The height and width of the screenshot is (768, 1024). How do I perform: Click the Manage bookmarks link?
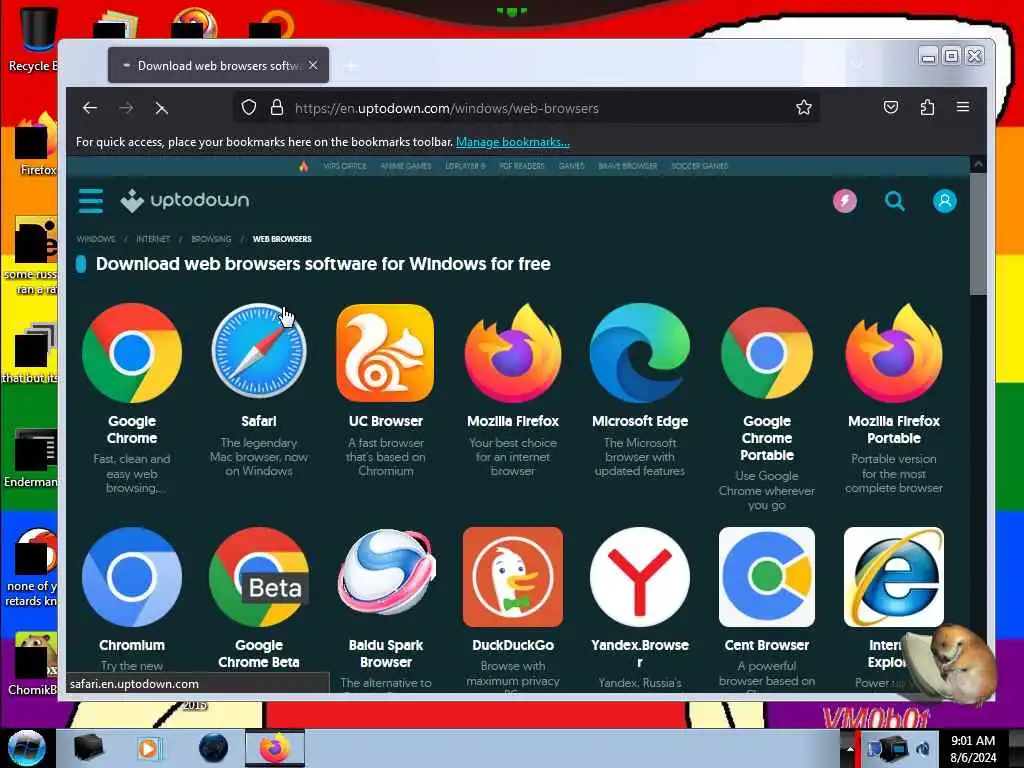[x=513, y=142]
